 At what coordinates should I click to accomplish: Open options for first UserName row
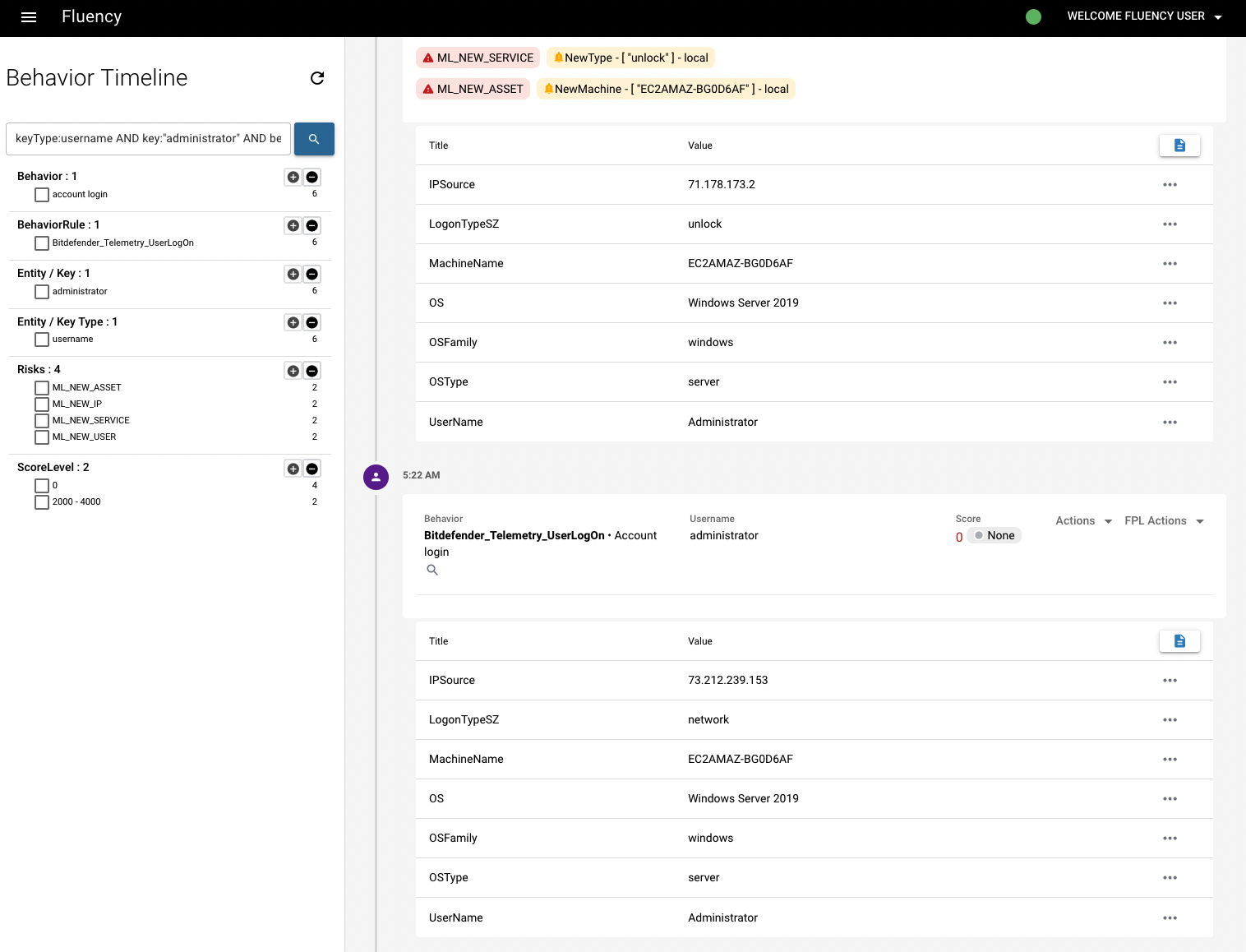pyautogui.click(x=1170, y=423)
